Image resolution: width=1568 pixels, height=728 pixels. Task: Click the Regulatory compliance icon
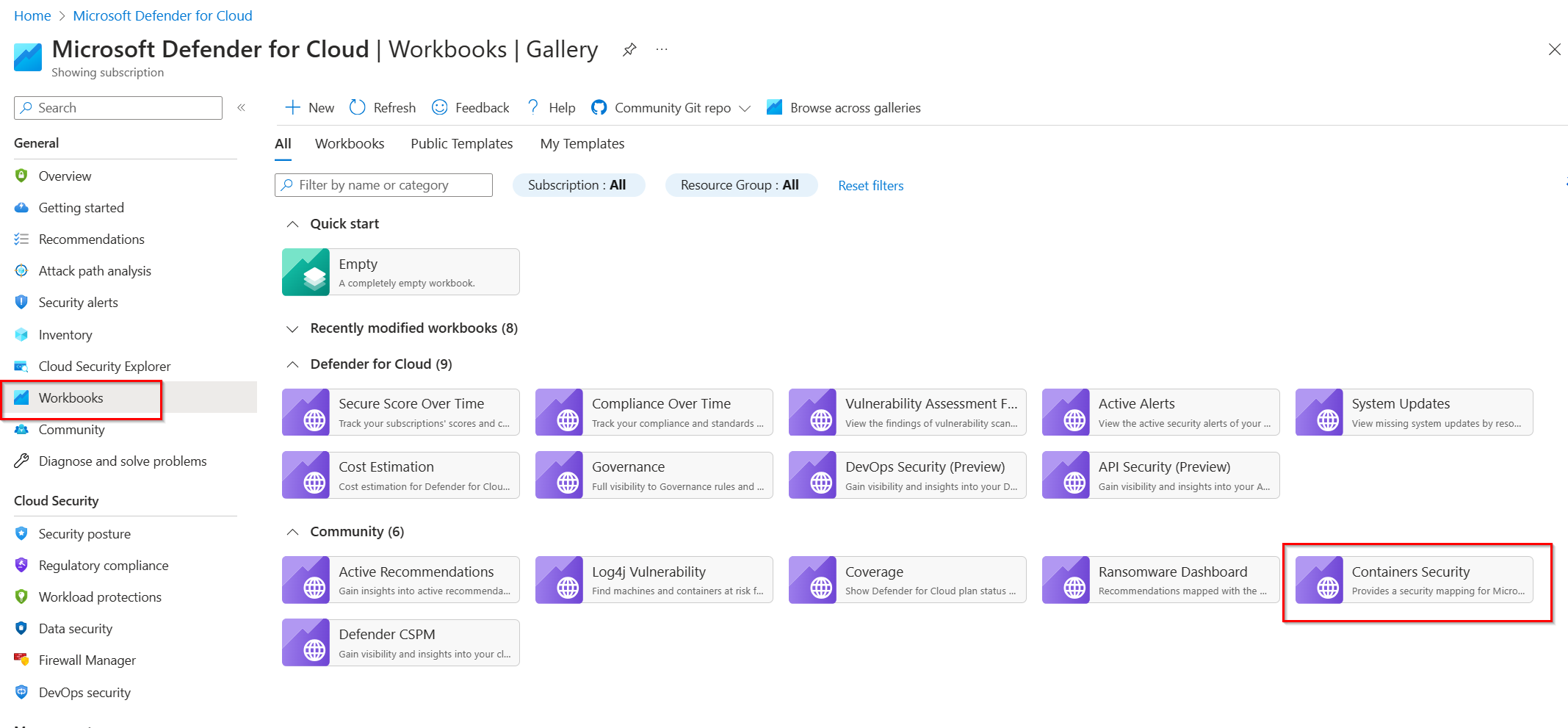[21, 565]
